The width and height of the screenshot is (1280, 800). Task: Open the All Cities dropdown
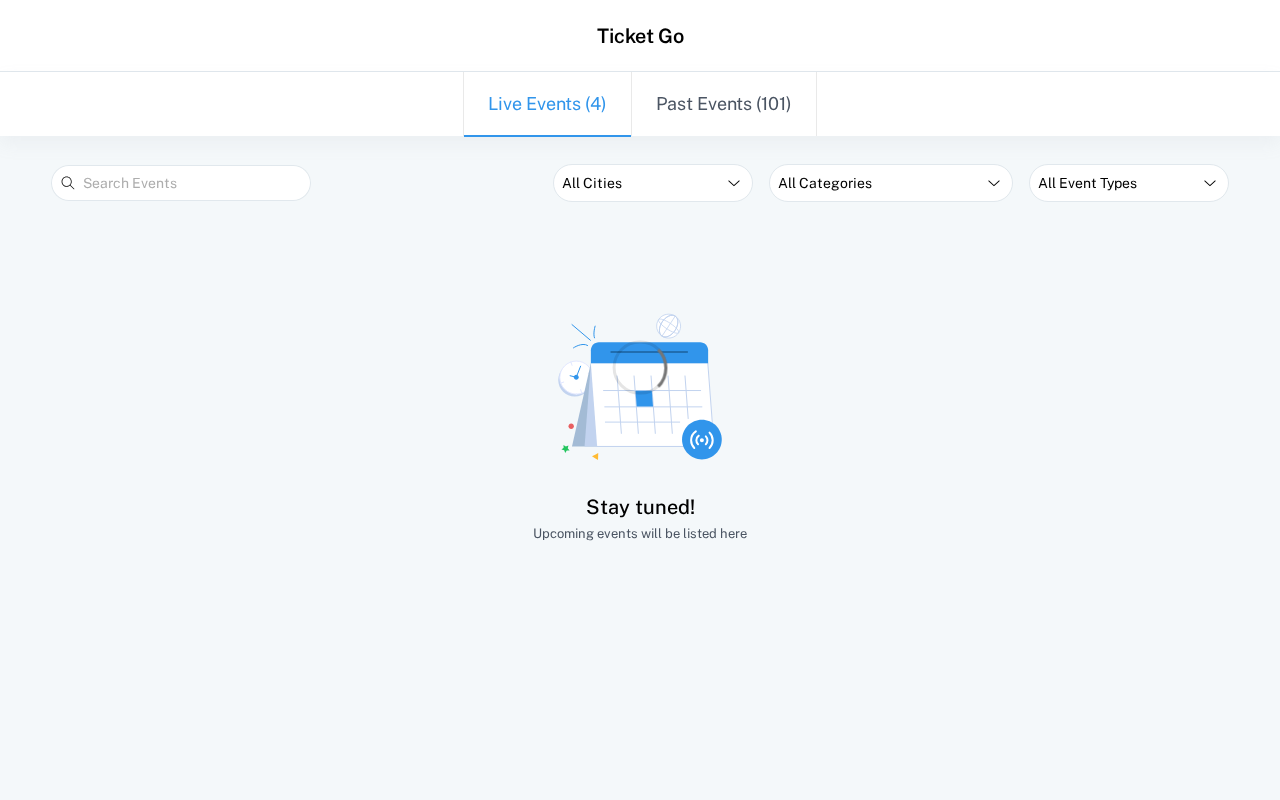pos(652,183)
